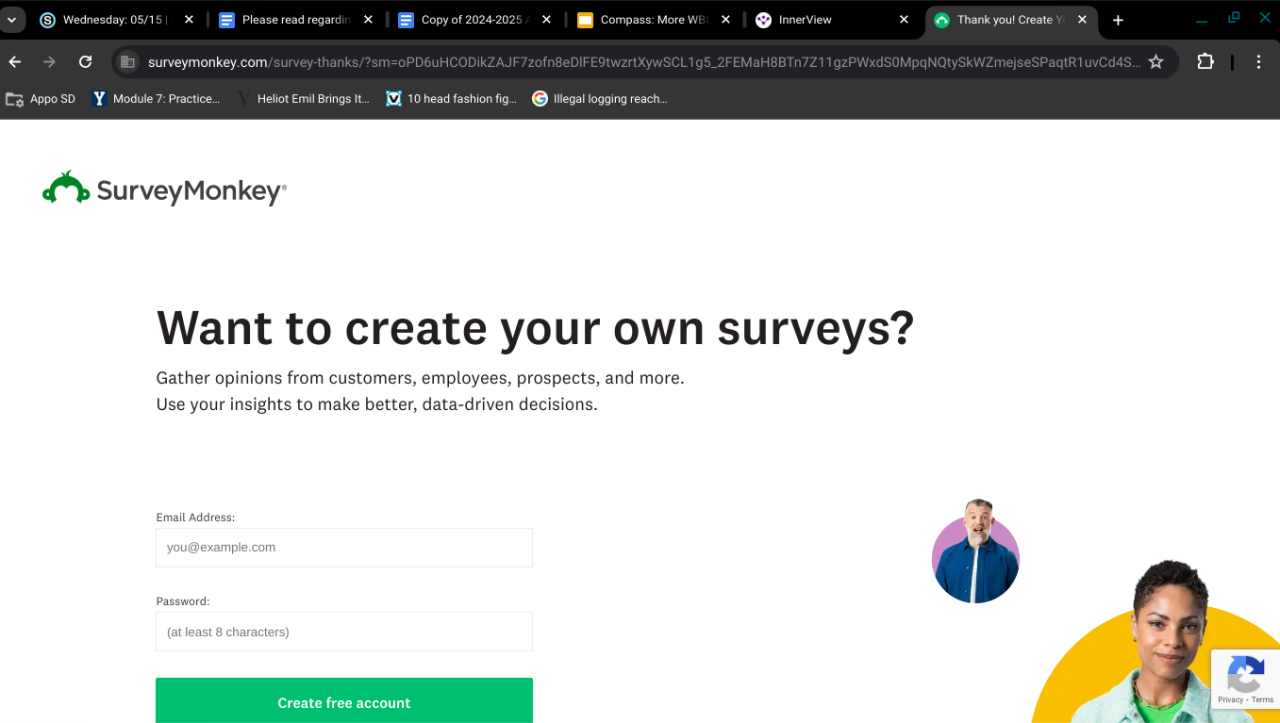1280x723 pixels.
Task: Close the 'Wednesday: 05/15' tab
Action: (x=189, y=20)
